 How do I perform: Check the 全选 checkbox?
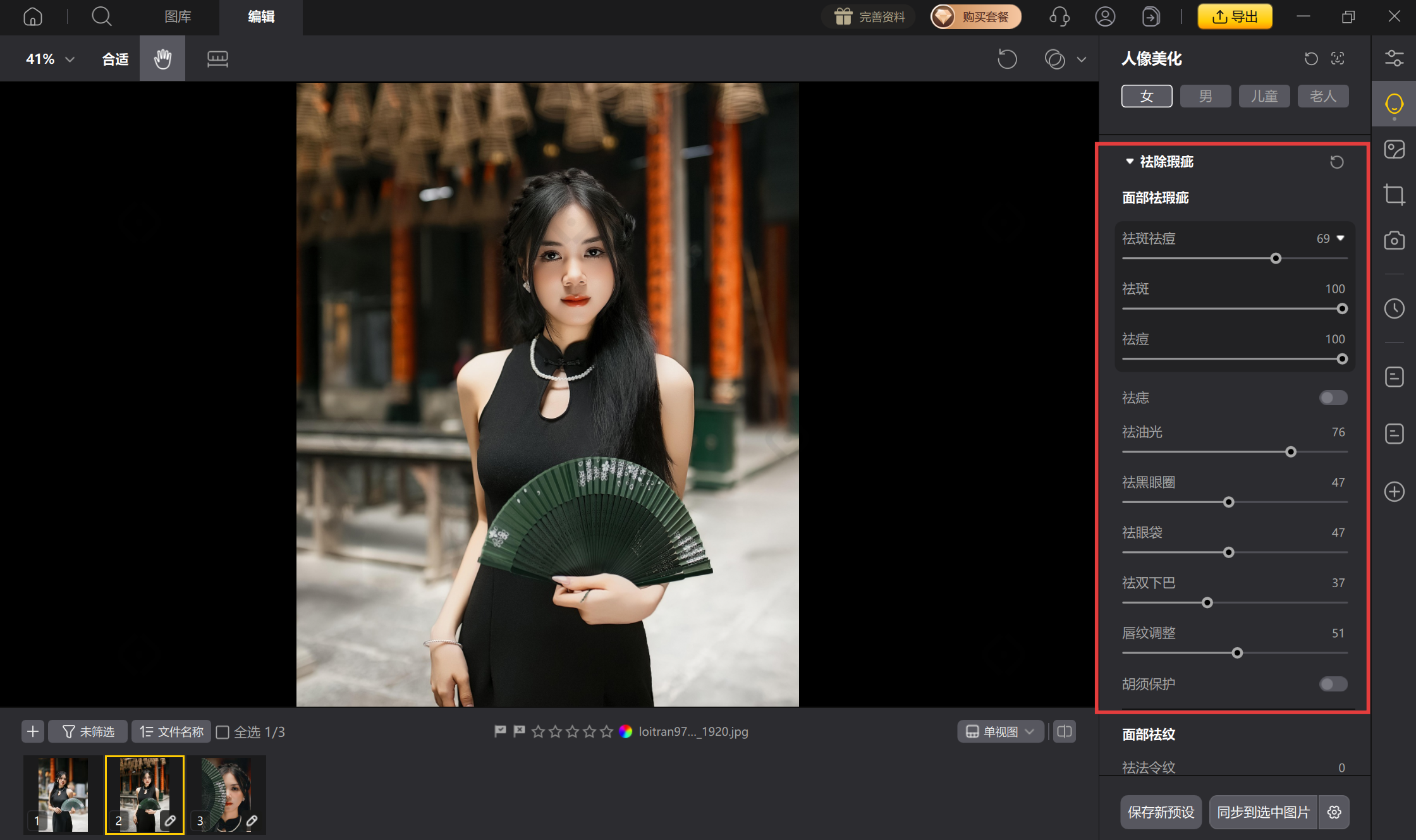tap(223, 732)
